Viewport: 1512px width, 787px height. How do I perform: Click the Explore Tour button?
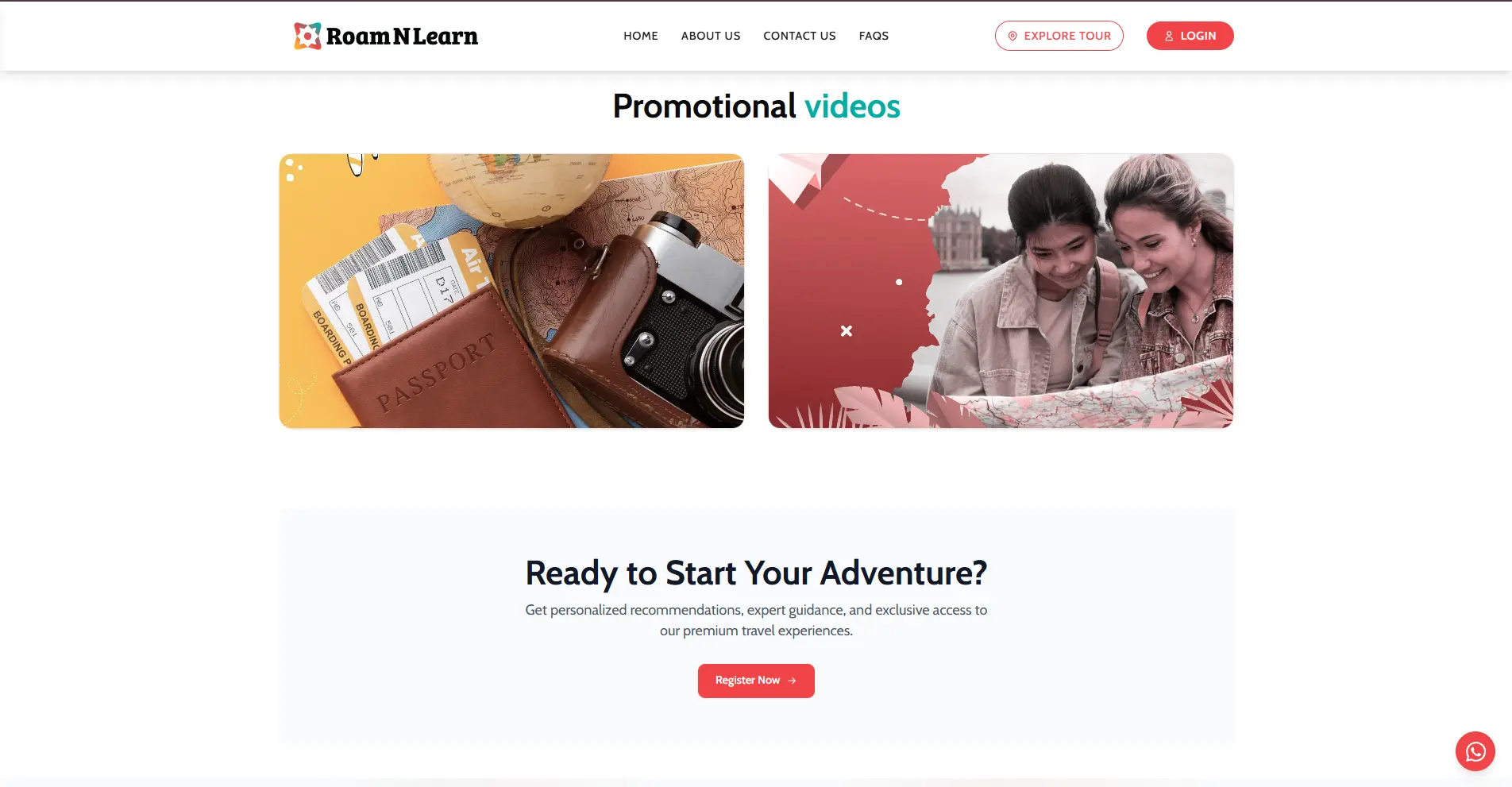[x=1059, y=36]
